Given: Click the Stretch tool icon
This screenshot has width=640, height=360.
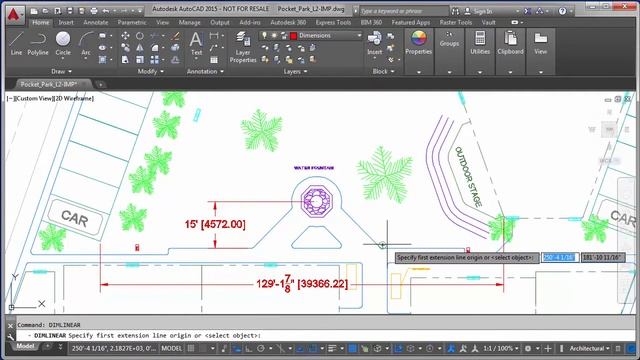Looking at the screenshot, I should coord(125,60).
